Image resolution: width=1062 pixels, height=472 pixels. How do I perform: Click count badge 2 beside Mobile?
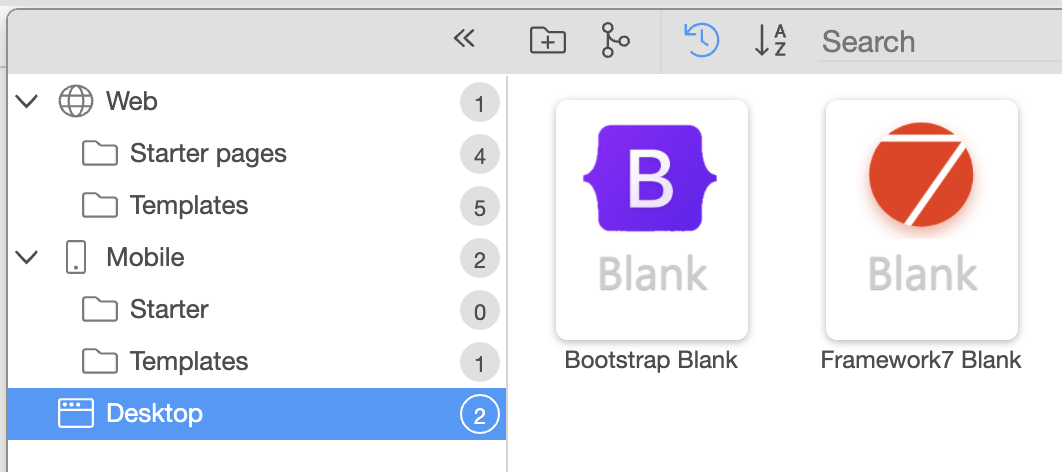coord(480,259)
